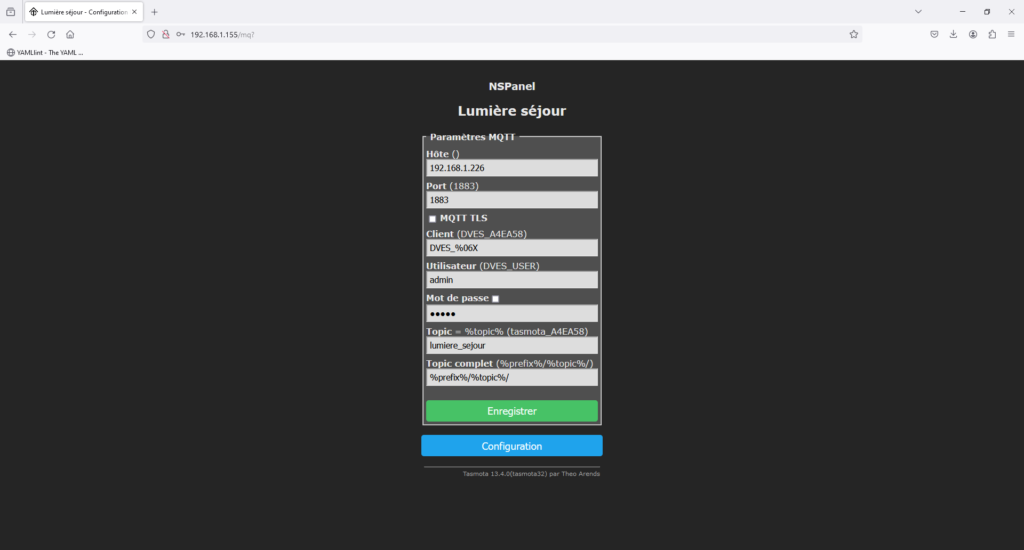Click the Paramètres MQTT legend text
The height and width of the screenshot is (550, 1024).
click(x=472, y=137)
